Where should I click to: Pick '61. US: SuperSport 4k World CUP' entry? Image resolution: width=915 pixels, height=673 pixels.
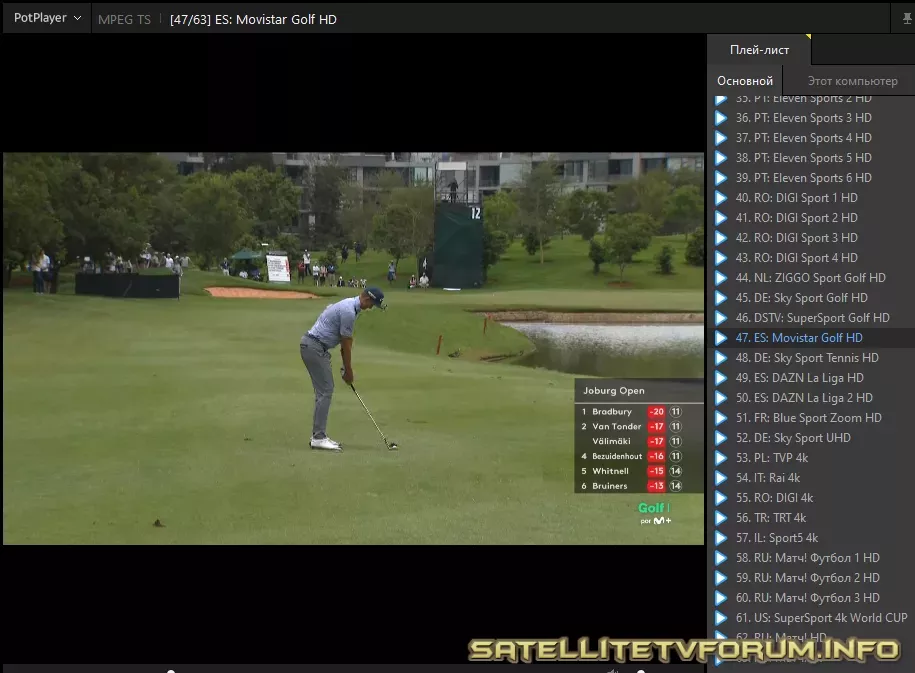[822, 618]
